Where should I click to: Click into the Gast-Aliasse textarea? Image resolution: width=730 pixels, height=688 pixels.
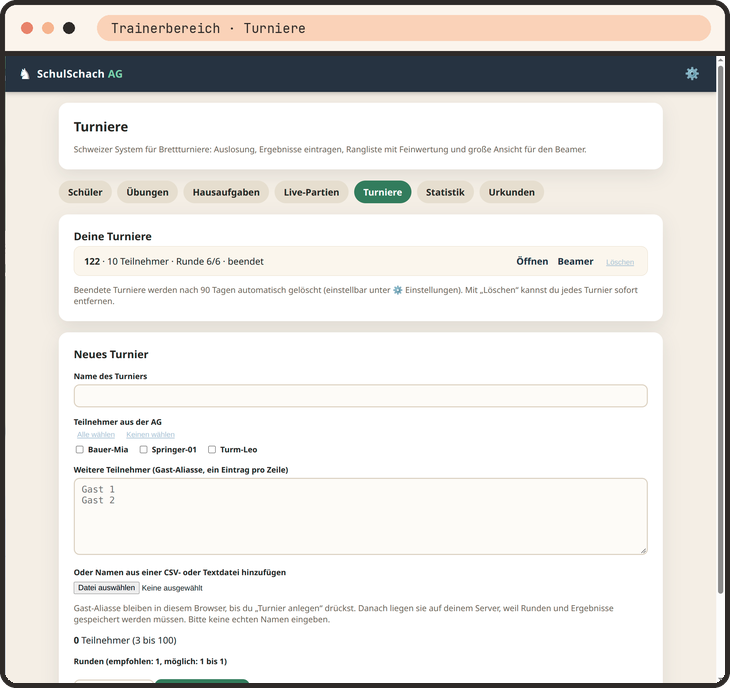[360, 517]
